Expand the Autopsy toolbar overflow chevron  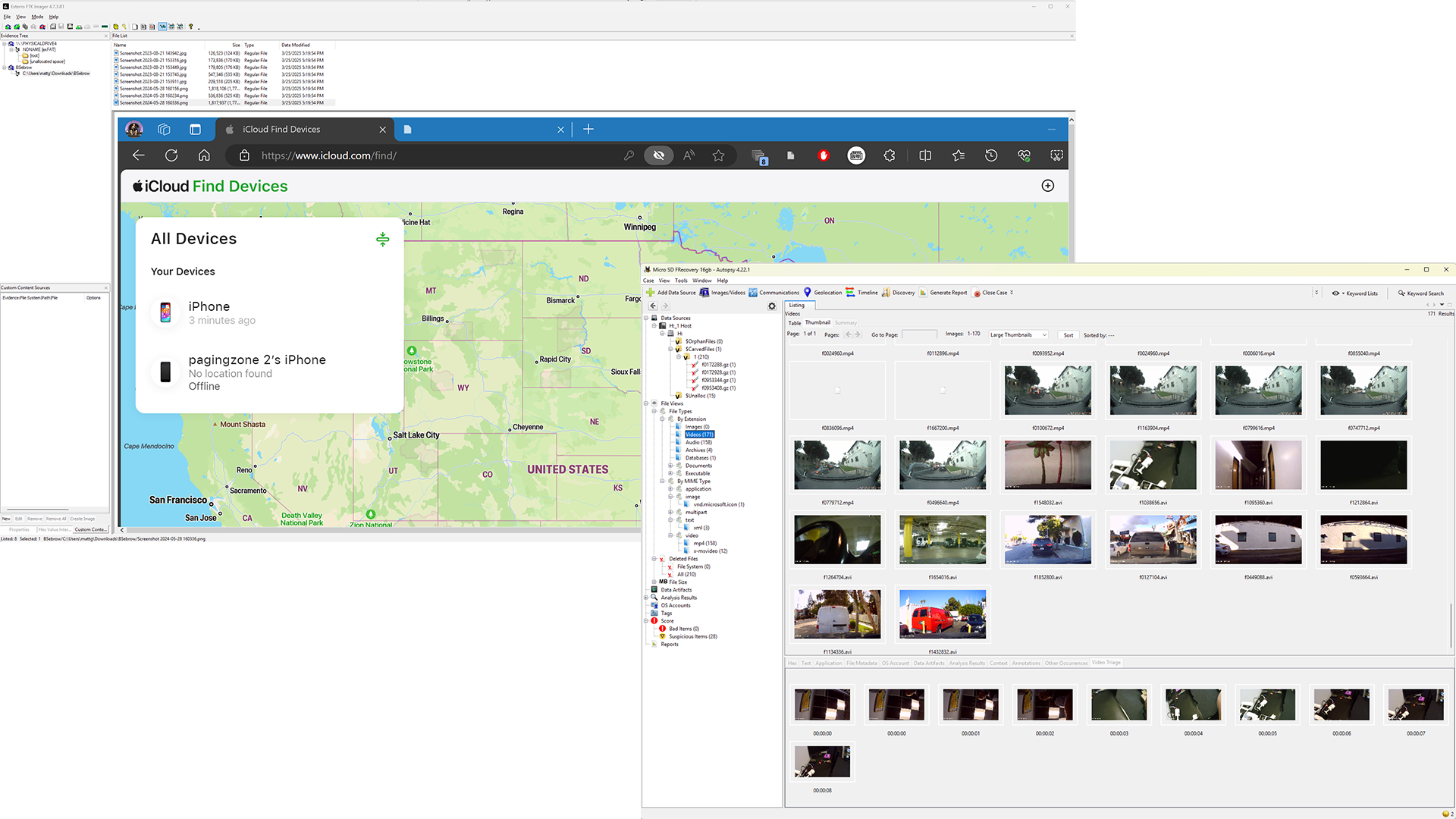[x=1012, y=293]
